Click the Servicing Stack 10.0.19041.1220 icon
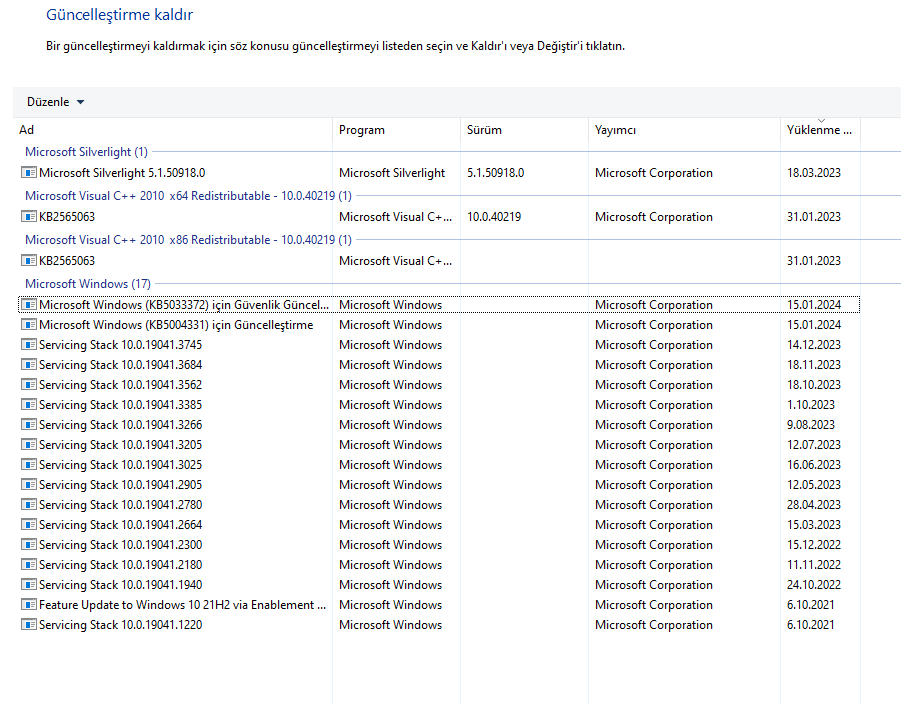 point(29,625)
